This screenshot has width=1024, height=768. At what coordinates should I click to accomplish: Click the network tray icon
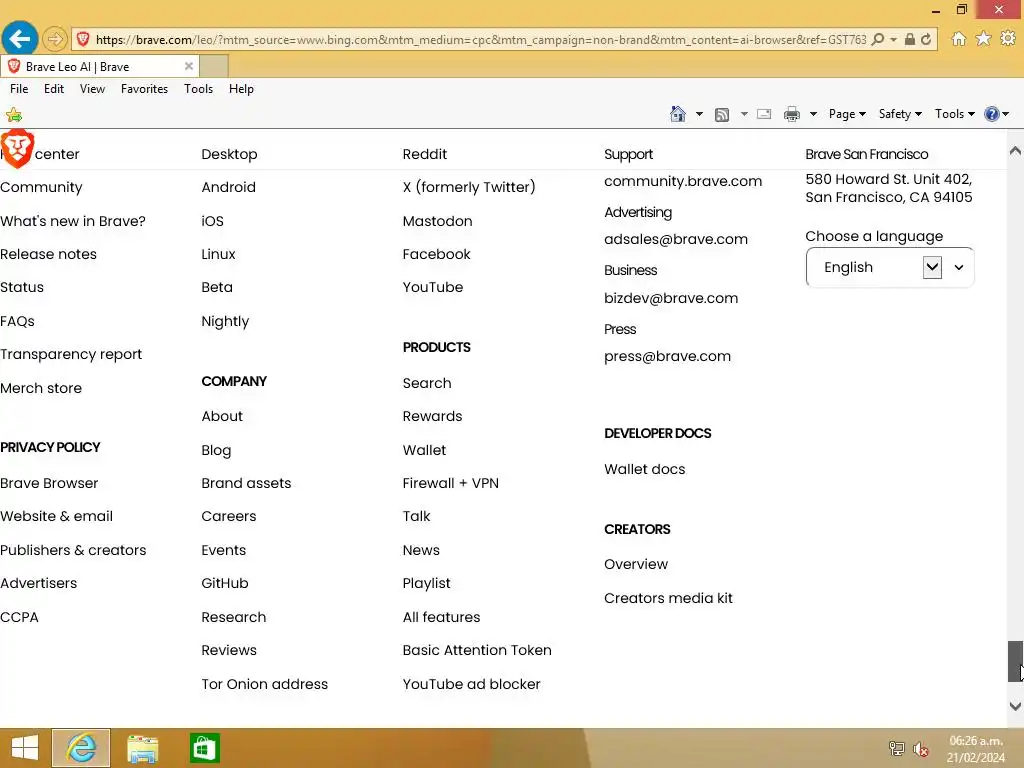coord(897,749)
